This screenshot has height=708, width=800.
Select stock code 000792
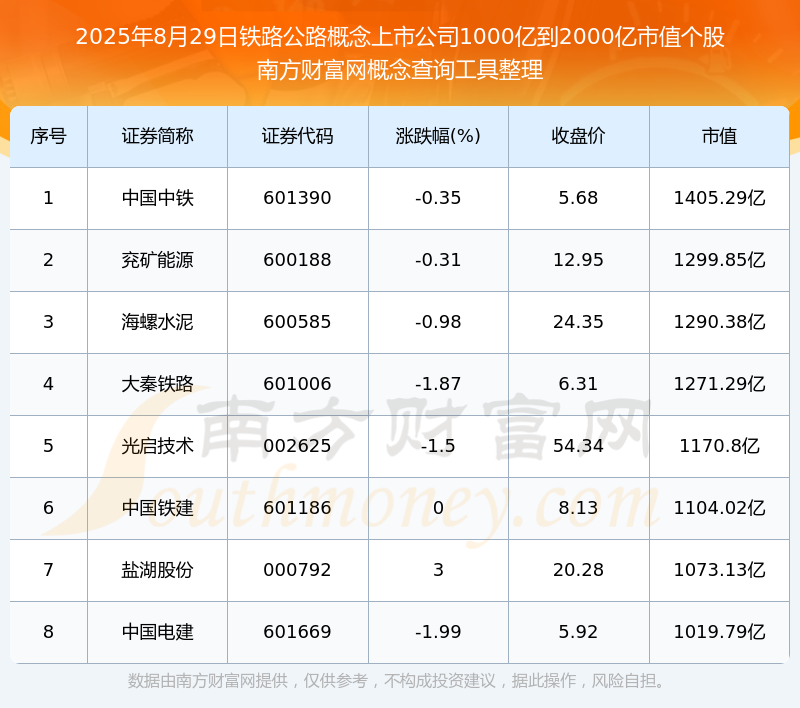297,570
